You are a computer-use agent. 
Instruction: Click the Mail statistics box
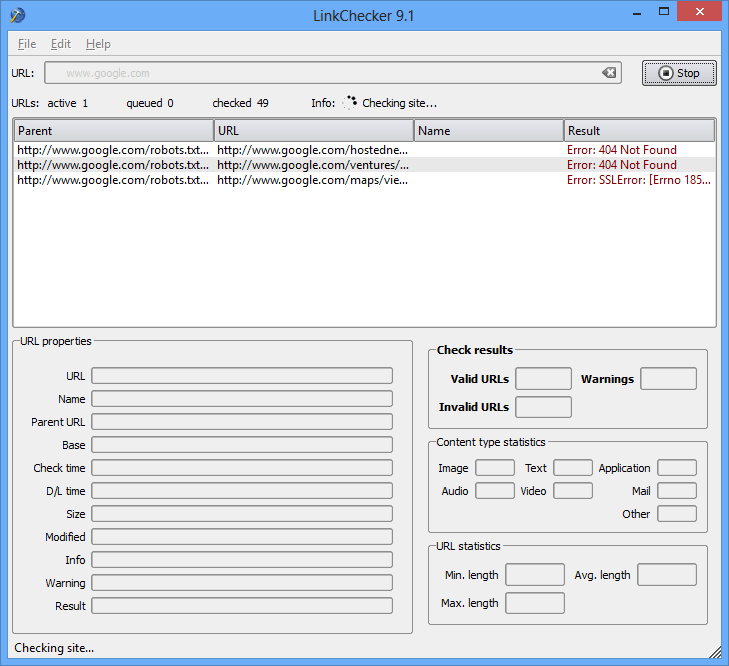pos(677,491)
